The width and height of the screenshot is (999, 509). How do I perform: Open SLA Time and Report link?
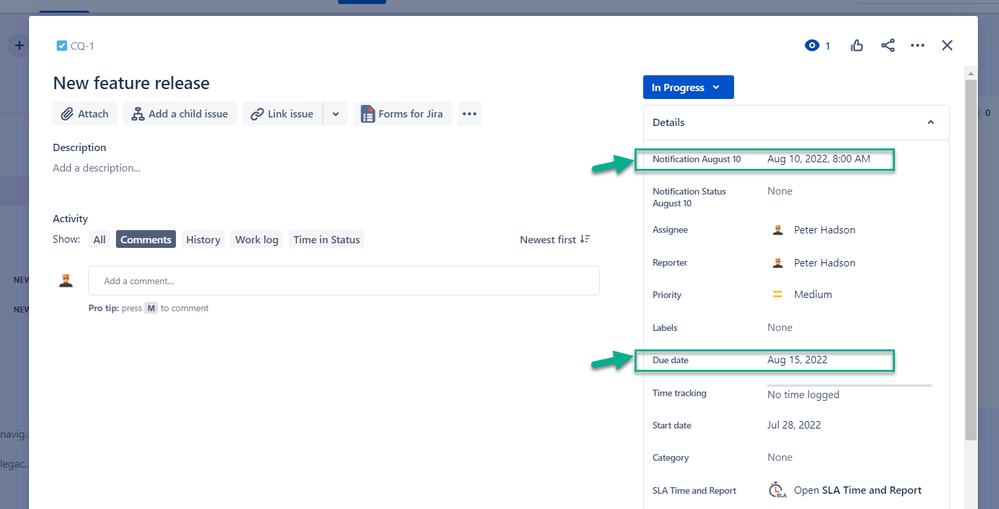[x=858, y=491]
